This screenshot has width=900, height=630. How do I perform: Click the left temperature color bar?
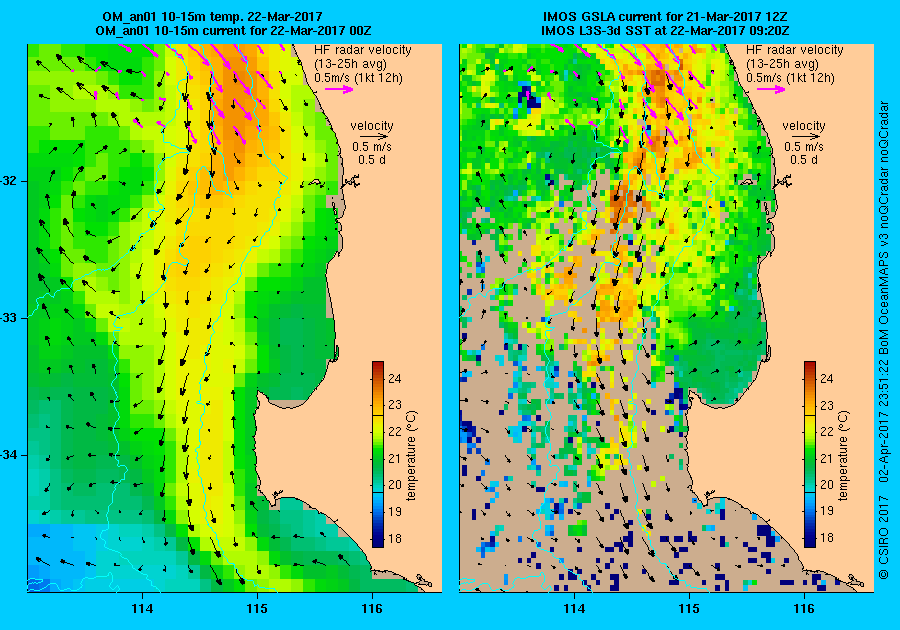pos(378,454)
